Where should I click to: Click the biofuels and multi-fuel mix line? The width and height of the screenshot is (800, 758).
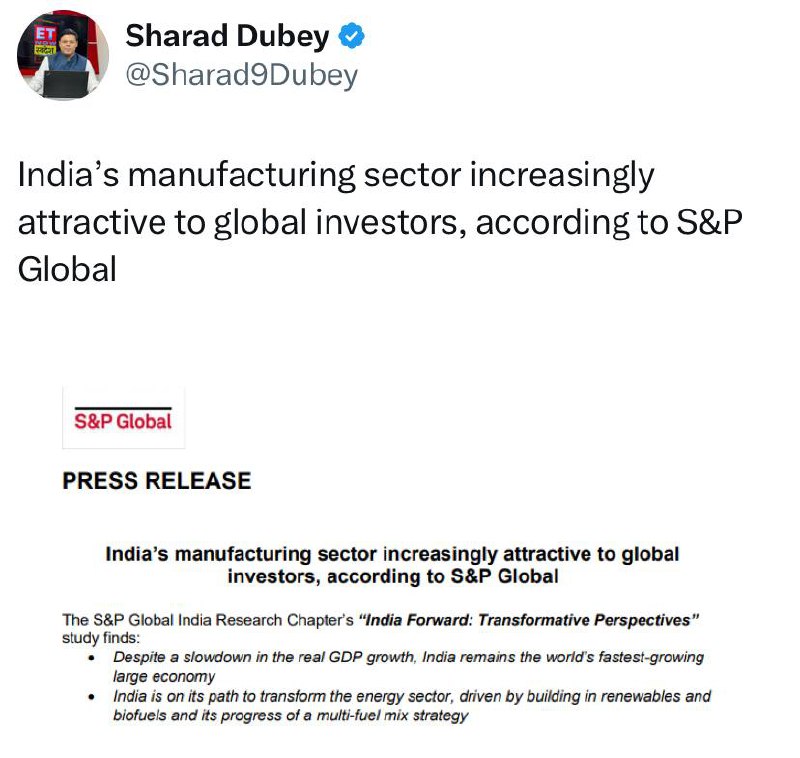point(290,716)
